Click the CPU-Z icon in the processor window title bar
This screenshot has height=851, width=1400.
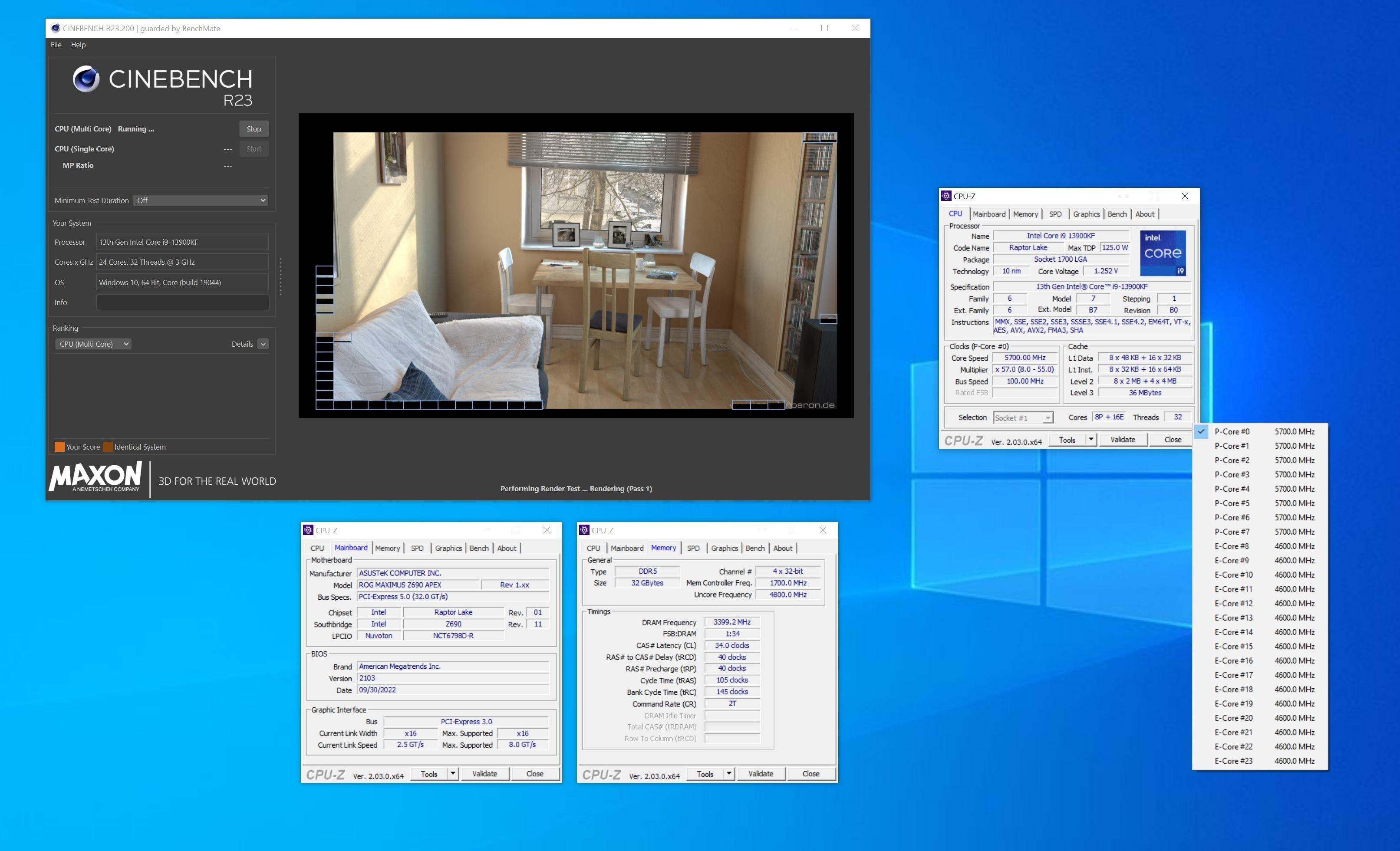[946, 196]
